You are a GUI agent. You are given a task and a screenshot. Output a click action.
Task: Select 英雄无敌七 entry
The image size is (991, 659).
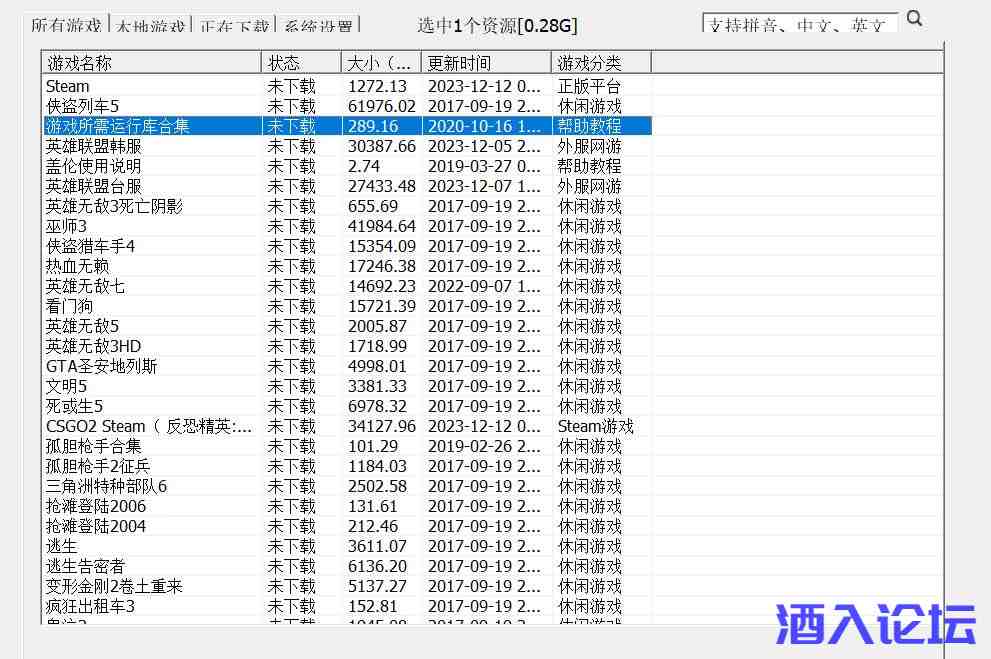[x=346, y=286]
